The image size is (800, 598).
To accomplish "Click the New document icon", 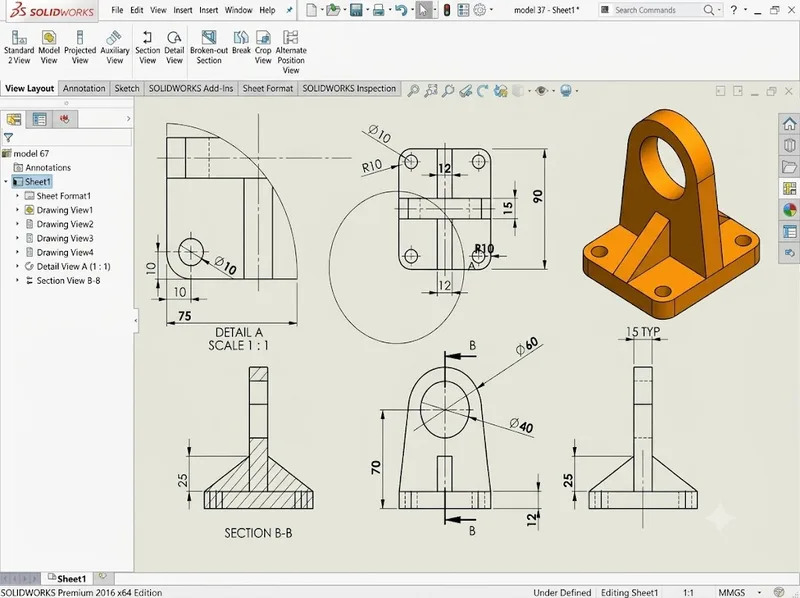I will click(311, 10).
